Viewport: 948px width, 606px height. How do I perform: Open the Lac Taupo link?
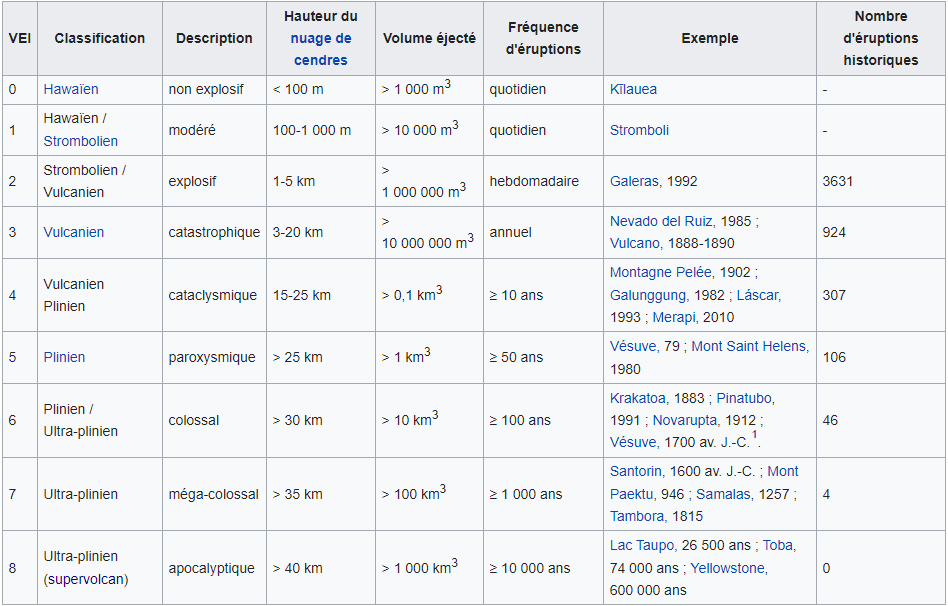[641, 546]
